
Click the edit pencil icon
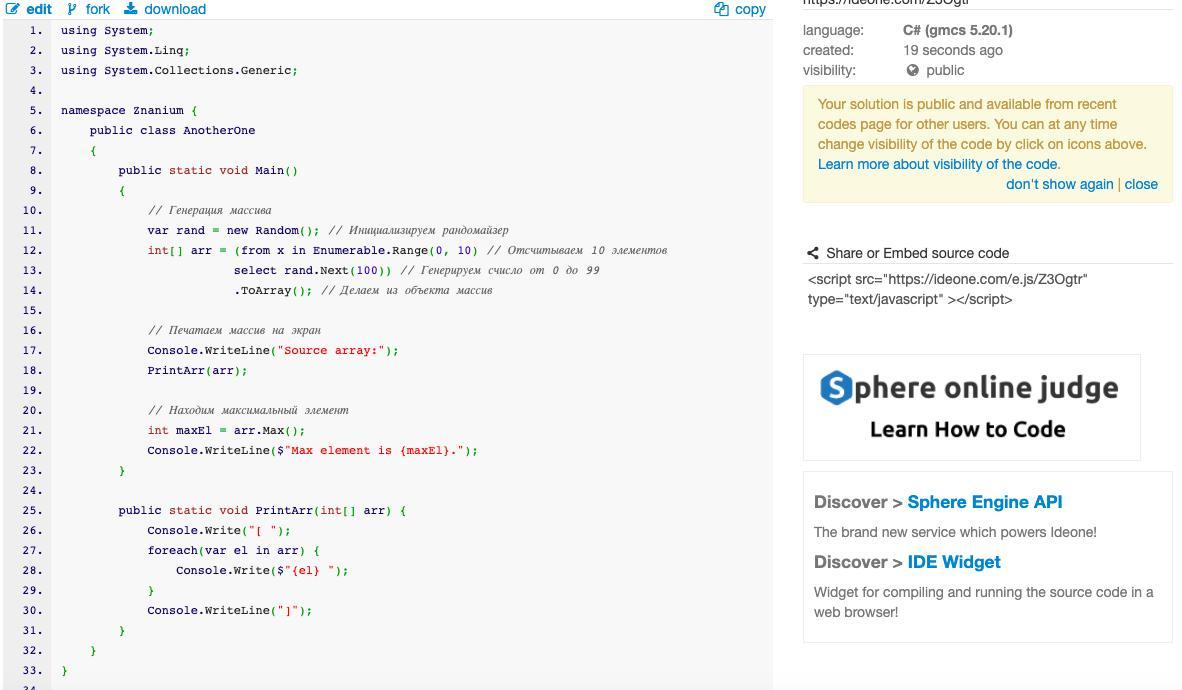click(12, 9)
